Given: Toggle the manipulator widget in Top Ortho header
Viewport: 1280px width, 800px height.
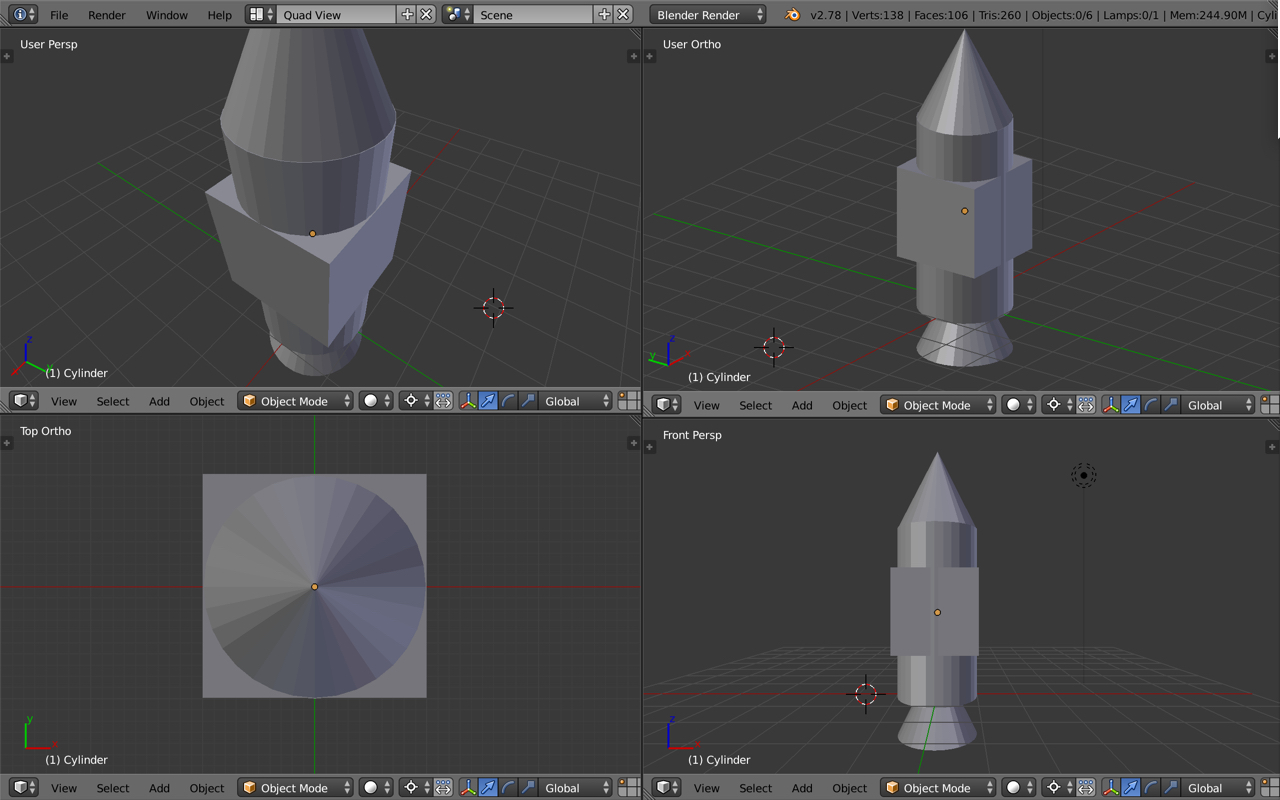Looking at the screenshot, I should pyautogui.click(x=468, y=787).
